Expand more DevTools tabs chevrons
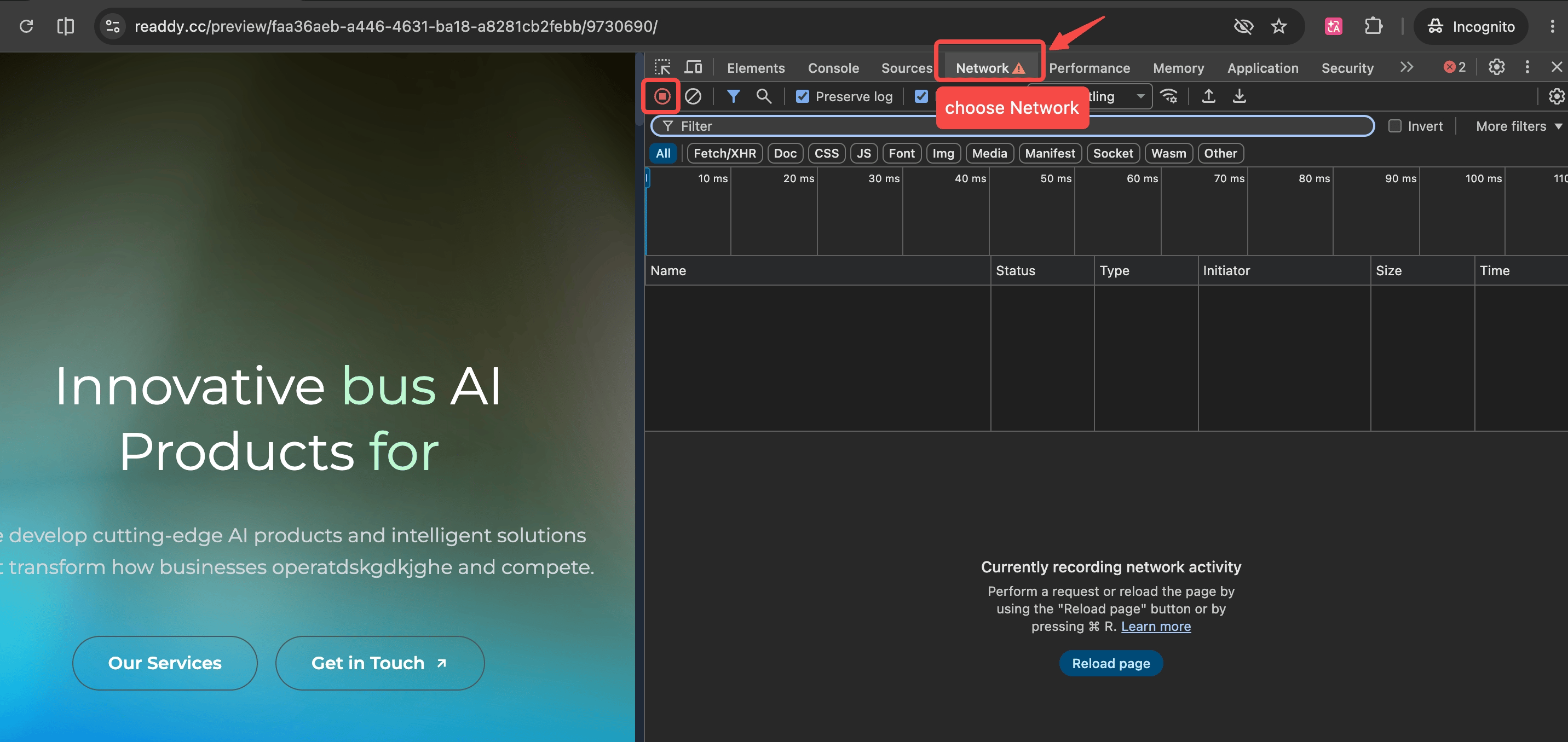The width and height of the screenshot is (1568, 742). pyautogui.click(x=1406, y=67)
